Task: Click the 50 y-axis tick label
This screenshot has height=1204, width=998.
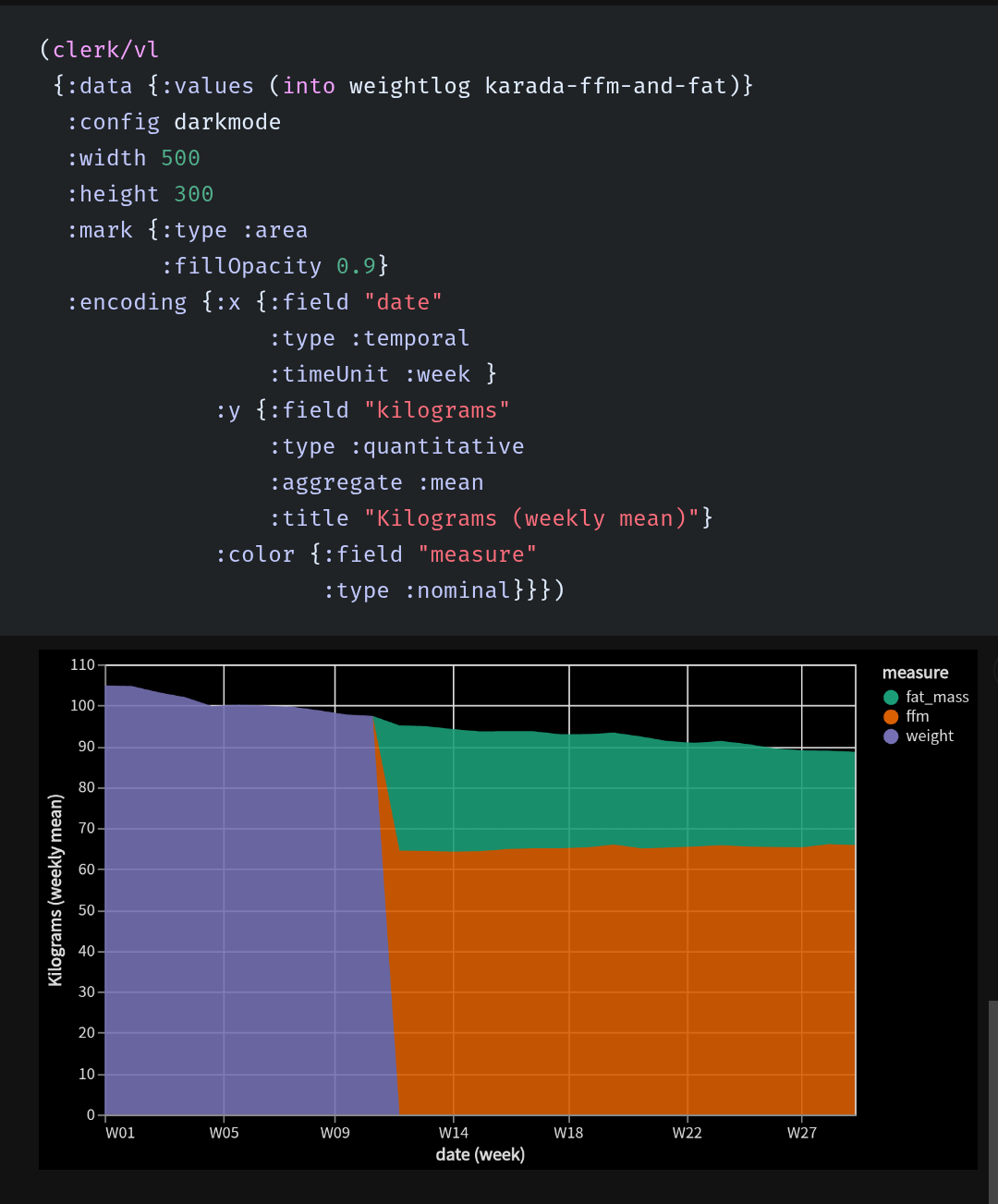Action: (x=86, y=910)
